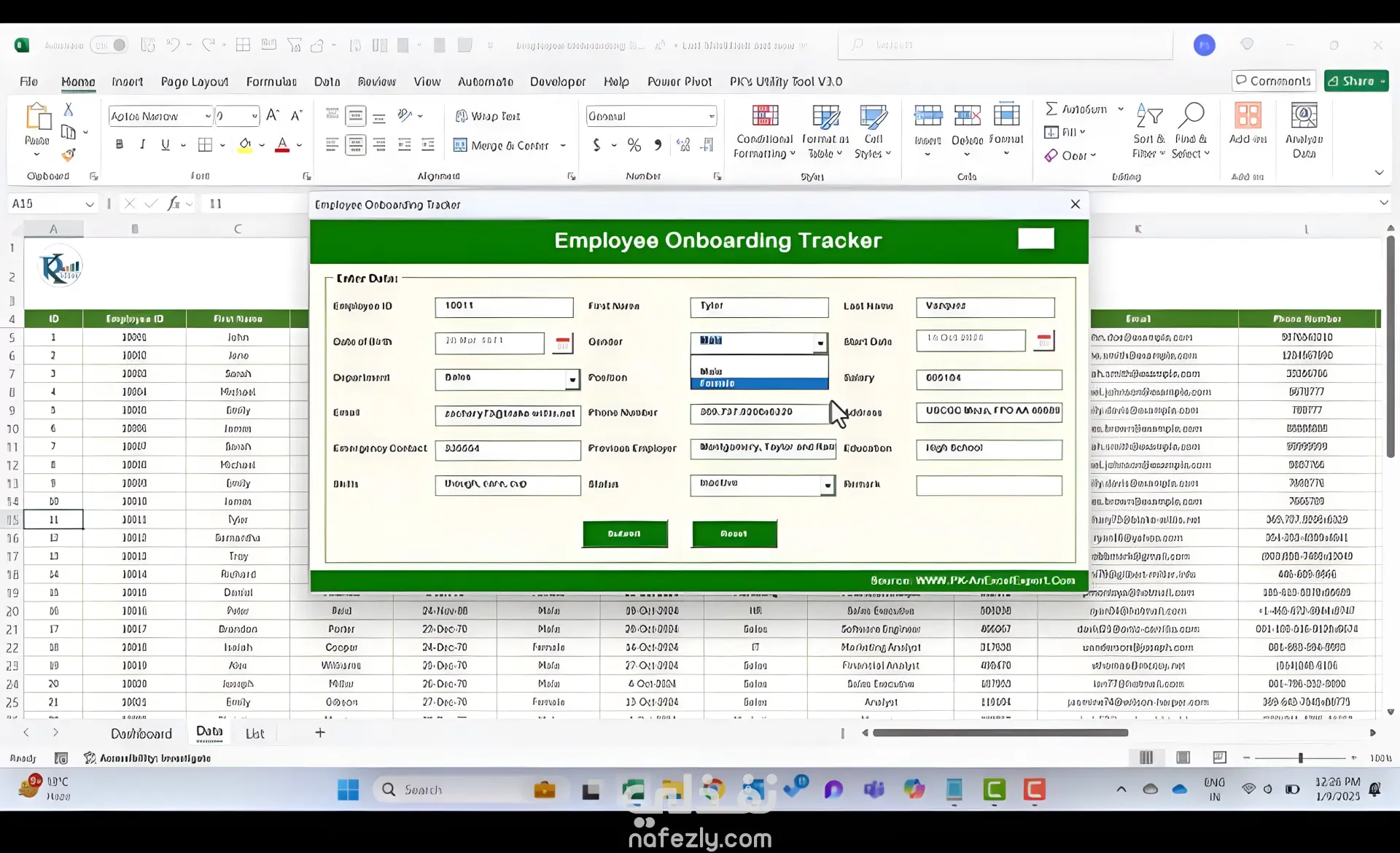Viewport: 1400px width, 853px height.
Task: Open the Status dropdown in the form
Action: click(828, 486)
